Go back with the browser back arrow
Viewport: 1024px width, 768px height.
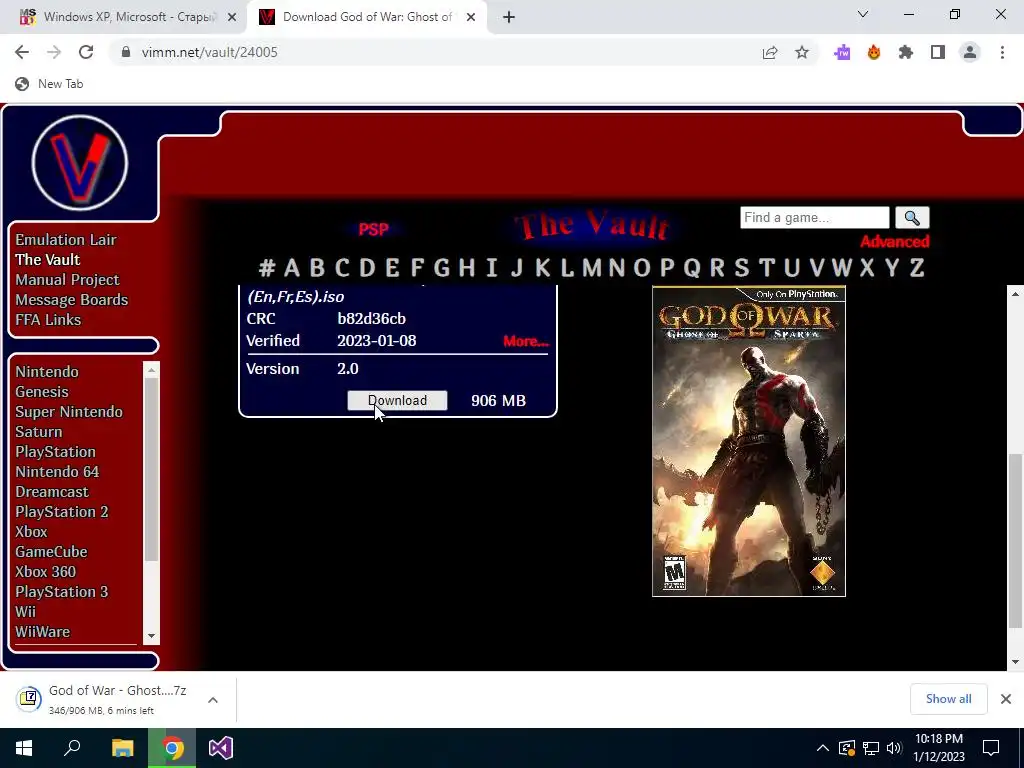22,52
